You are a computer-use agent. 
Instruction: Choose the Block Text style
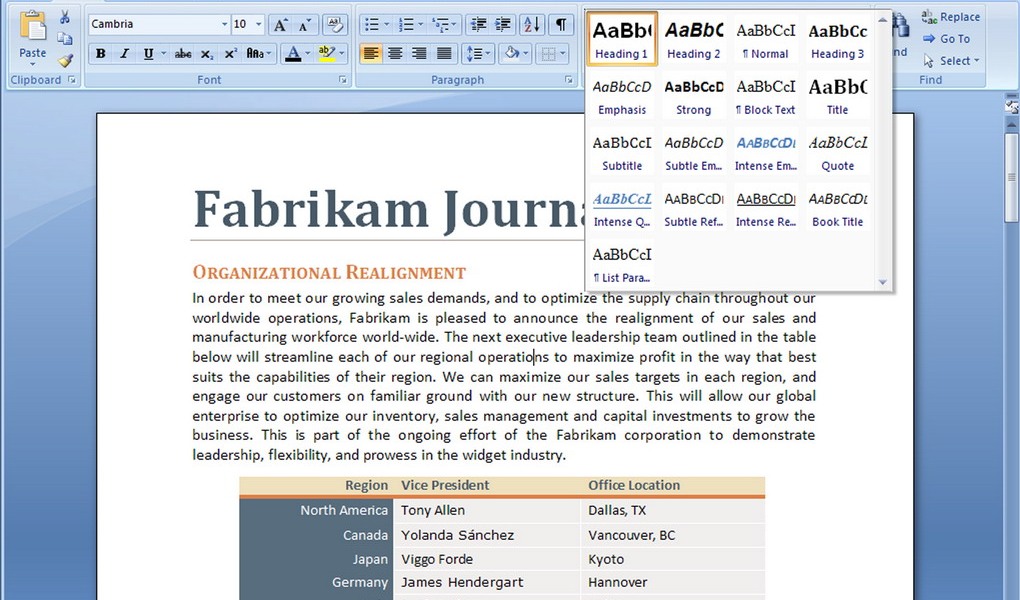[766, 96]
